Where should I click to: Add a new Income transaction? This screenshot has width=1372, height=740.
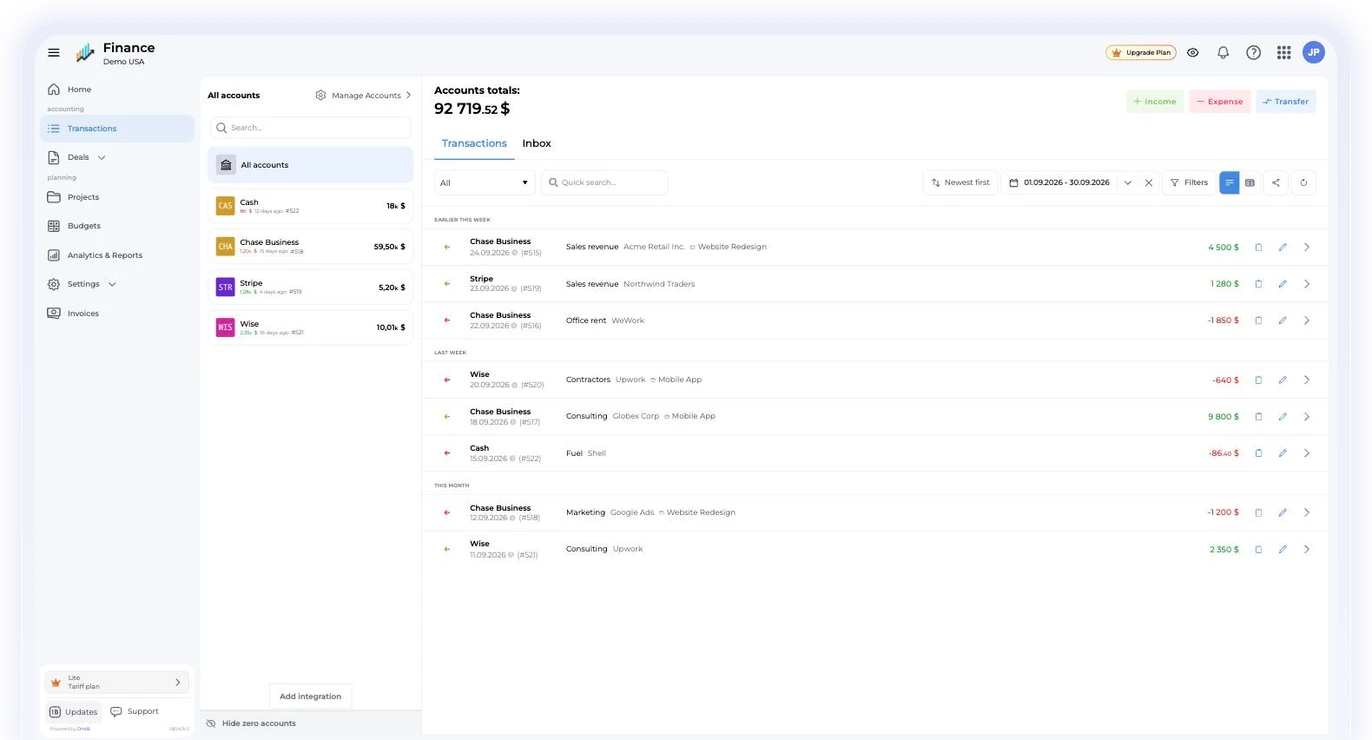[x=1155, y=101]
